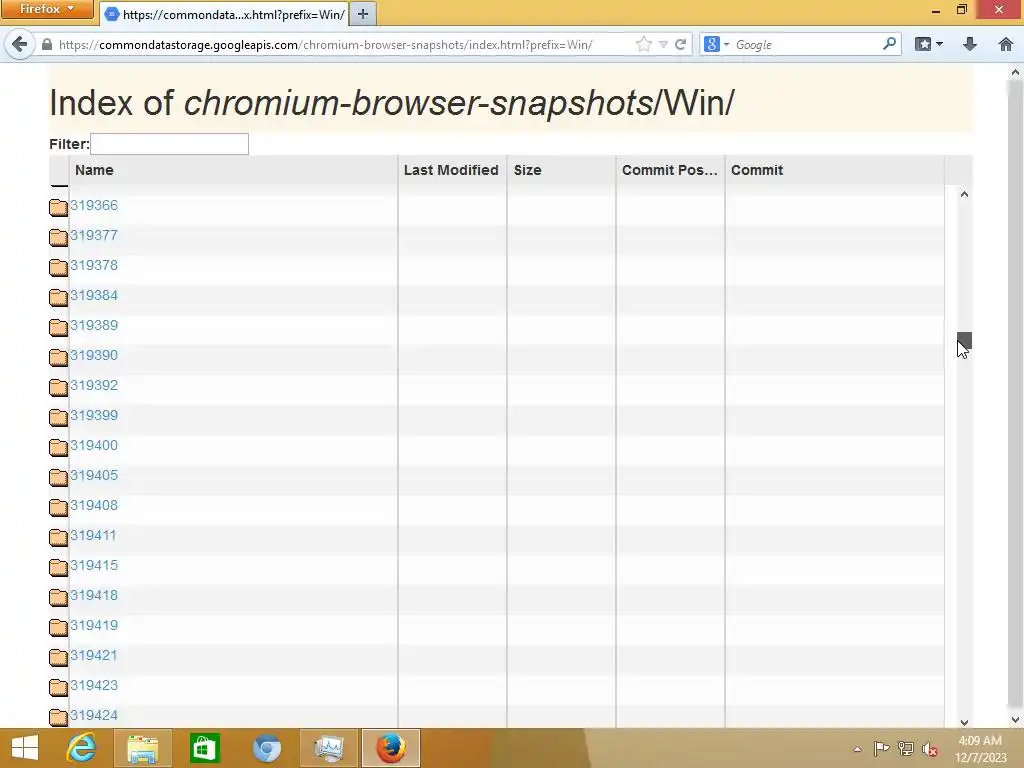Image resolution: width=1024 pixels, height=768 pixels.
Task: Click the network tray icon
Action: click(x=906, y=749)
